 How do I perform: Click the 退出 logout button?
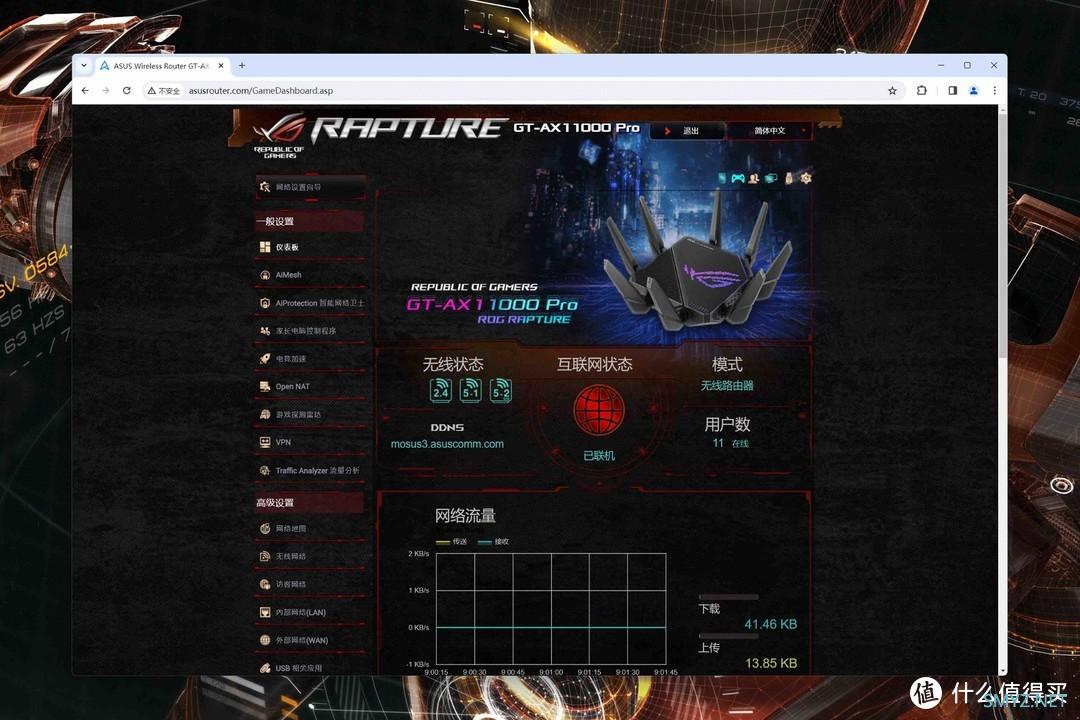pos(687,131)
